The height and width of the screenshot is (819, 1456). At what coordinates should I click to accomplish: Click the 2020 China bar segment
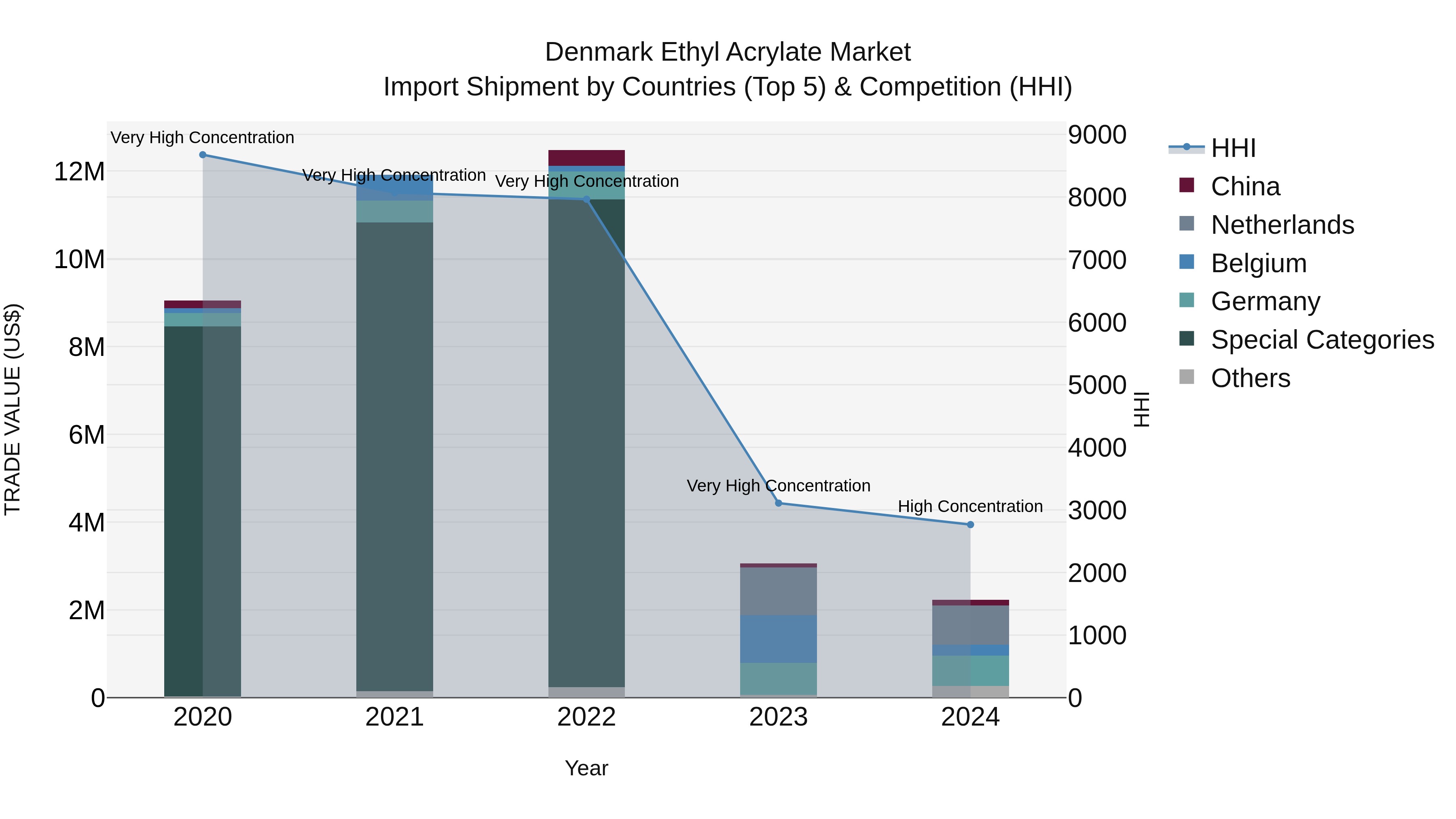[202, 304]
